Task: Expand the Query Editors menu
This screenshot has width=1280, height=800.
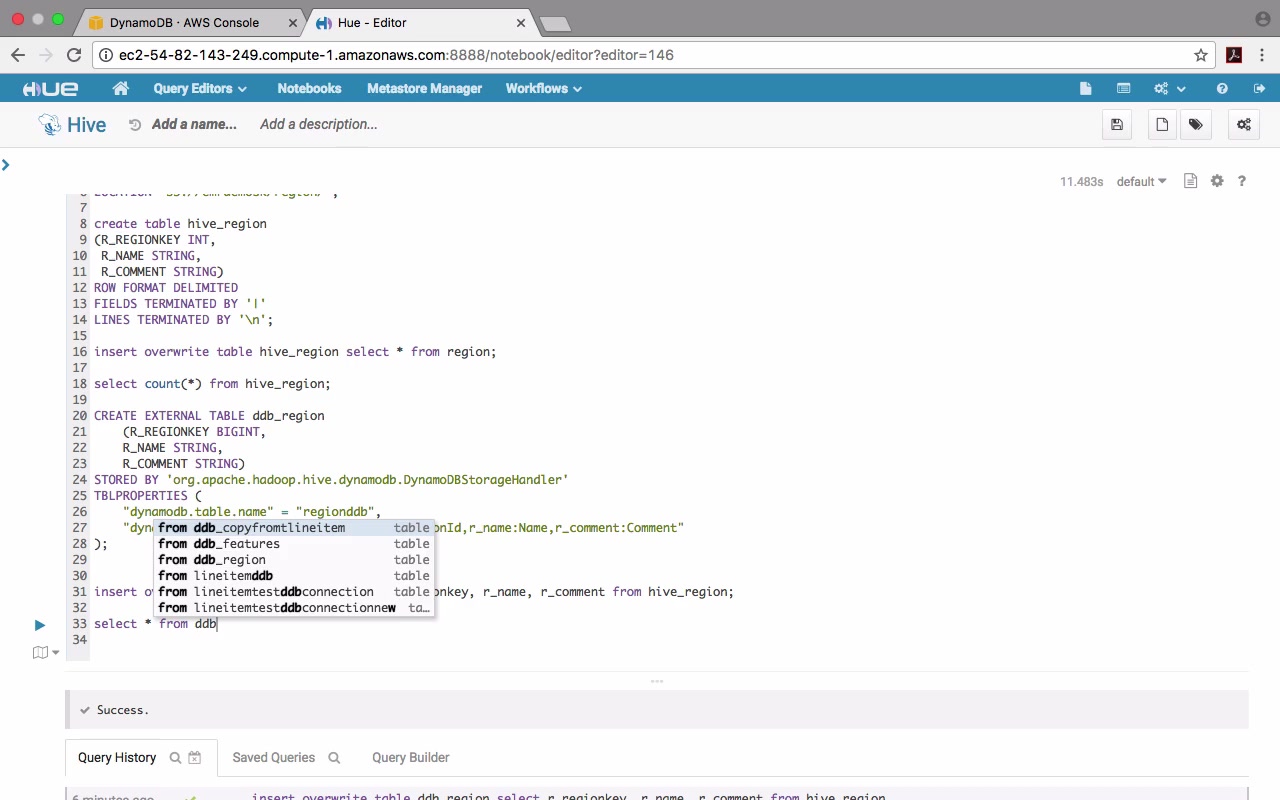Action: coord(200,89)
